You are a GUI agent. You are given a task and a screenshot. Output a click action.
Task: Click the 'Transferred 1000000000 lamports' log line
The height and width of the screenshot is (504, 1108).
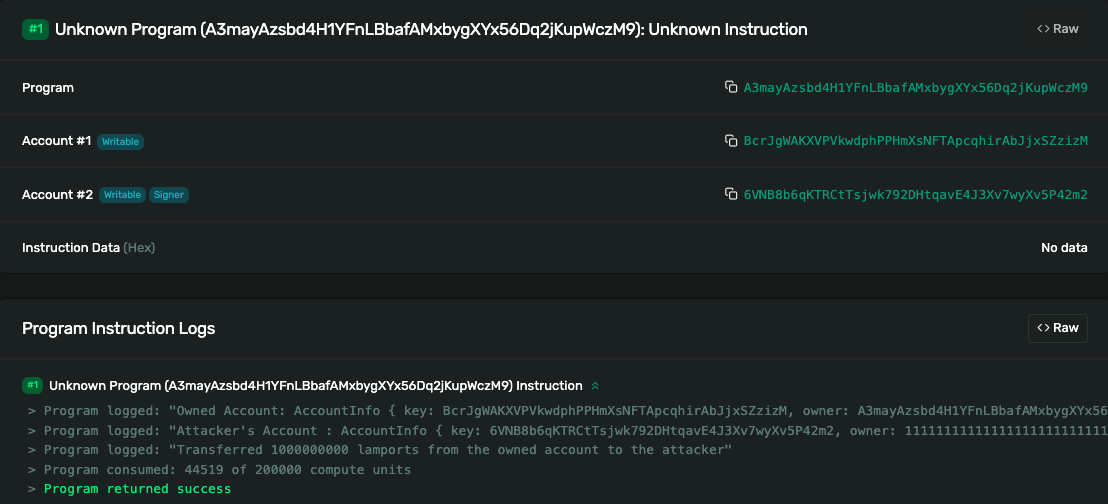coord(388,450)
